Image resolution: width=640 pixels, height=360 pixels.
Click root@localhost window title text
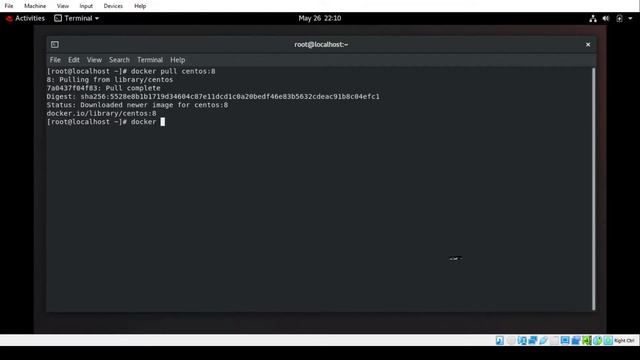click(321, 44)
